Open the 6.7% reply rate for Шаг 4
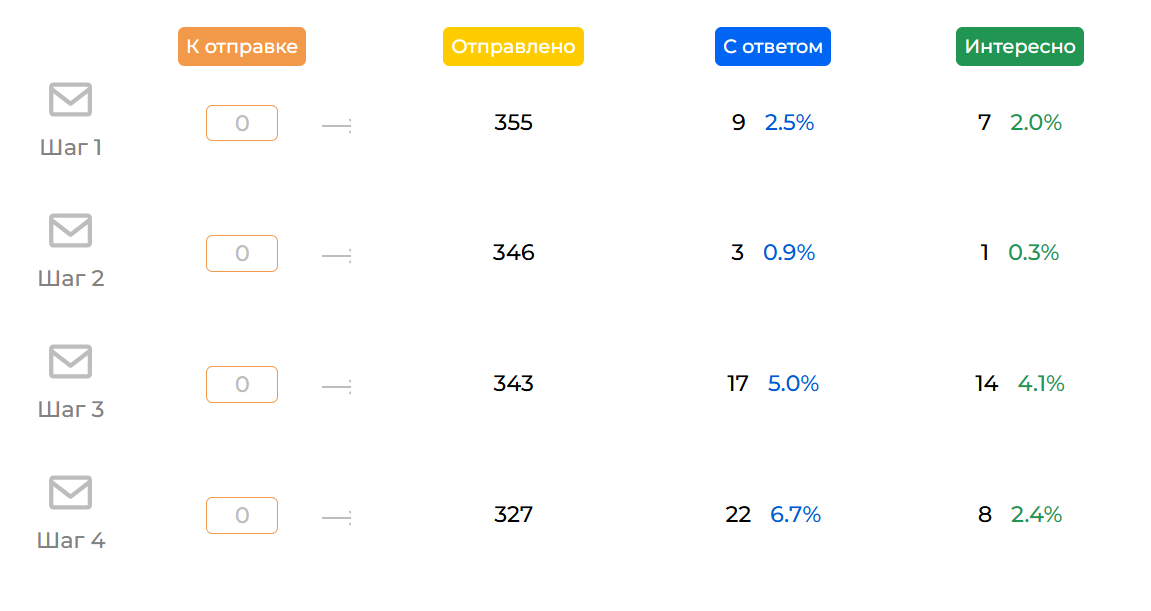 pyautogui.click(x=795, y=515)
